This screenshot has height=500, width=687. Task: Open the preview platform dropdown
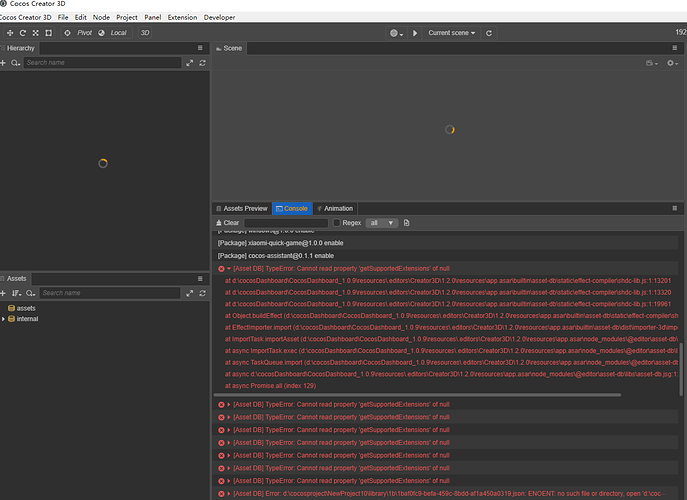pyautogui.click(x=396, y=33)
